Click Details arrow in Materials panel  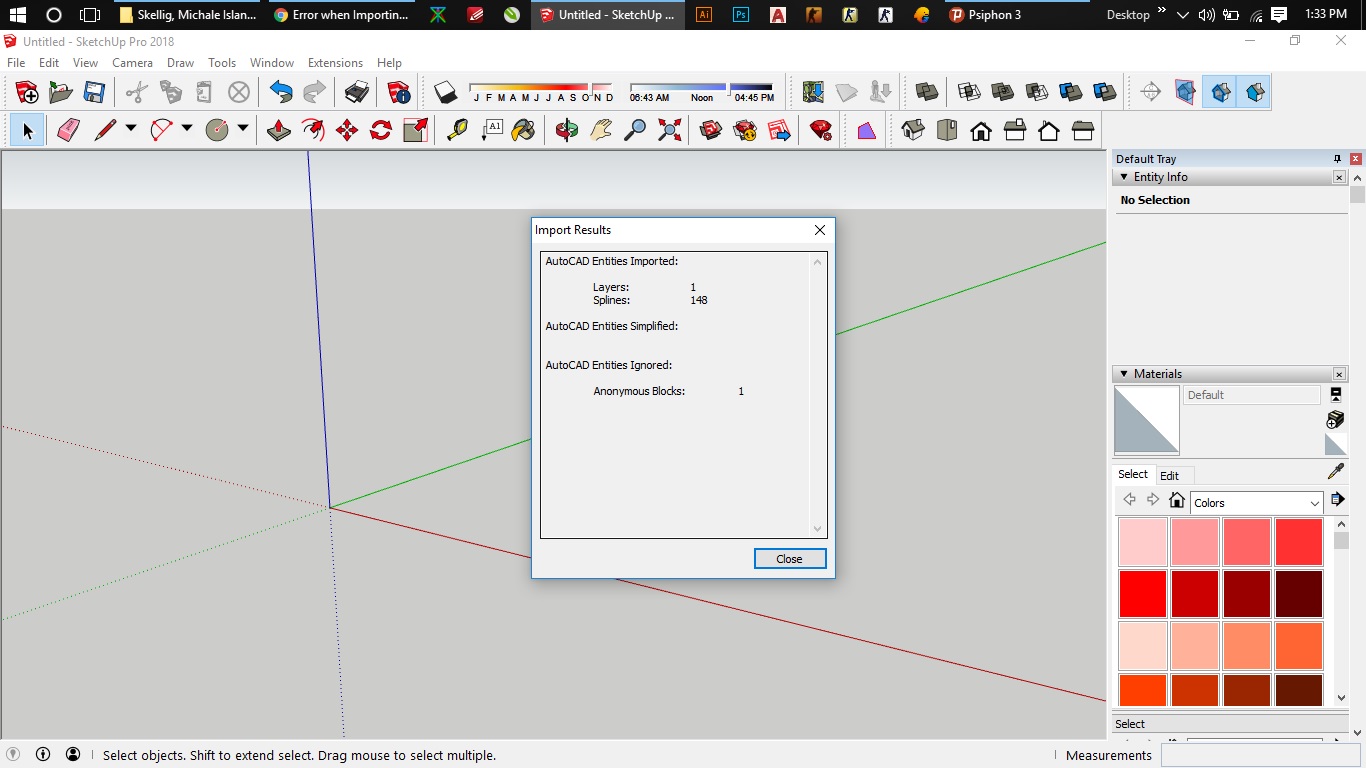coord(1337,500)
